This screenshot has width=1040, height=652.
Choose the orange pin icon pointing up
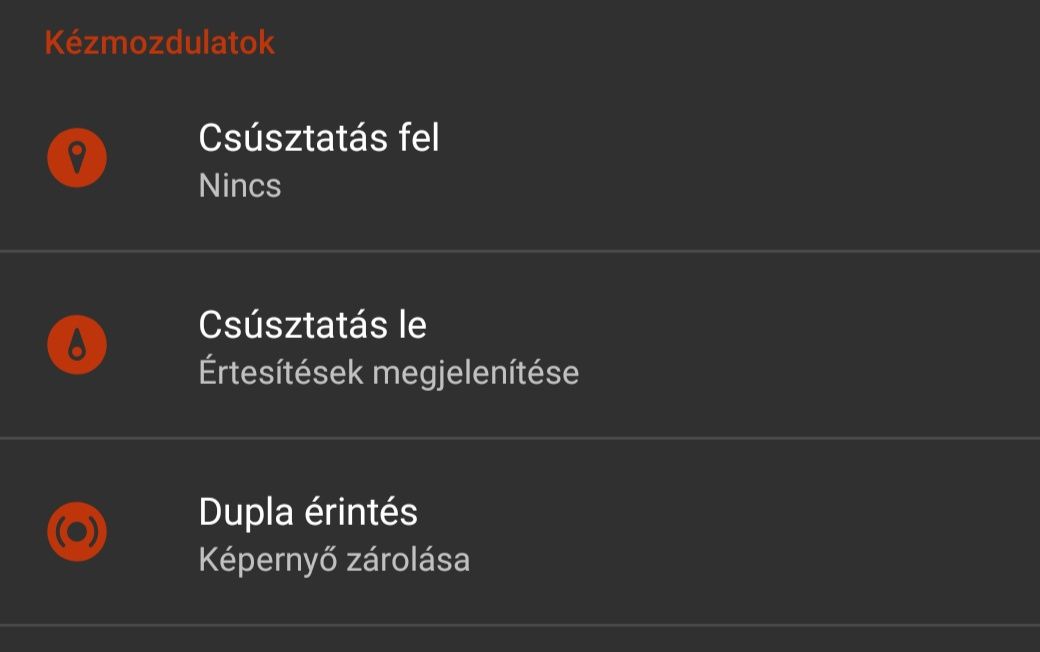[77, 345]
